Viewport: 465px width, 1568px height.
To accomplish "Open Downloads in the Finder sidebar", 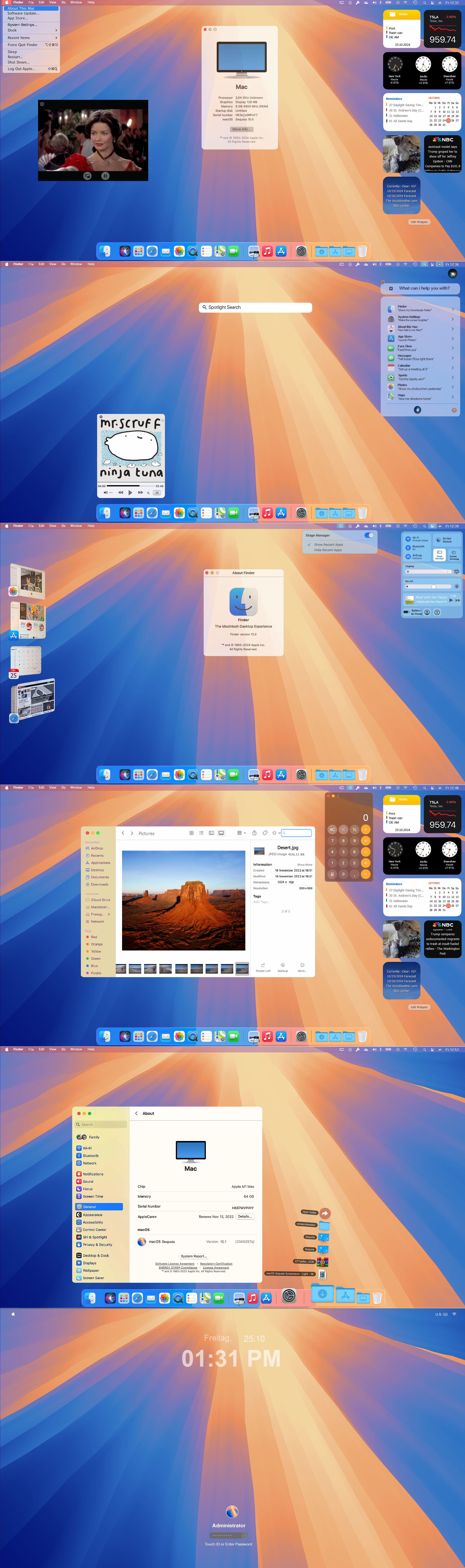I will [x=97, y=884].
